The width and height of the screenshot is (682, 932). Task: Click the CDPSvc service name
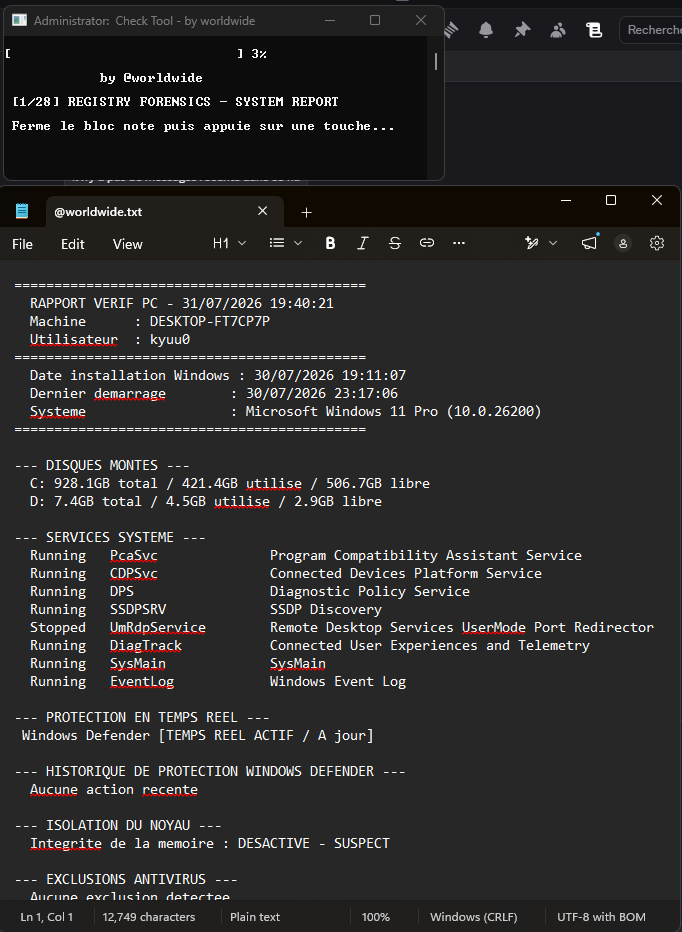click(134, 574)
